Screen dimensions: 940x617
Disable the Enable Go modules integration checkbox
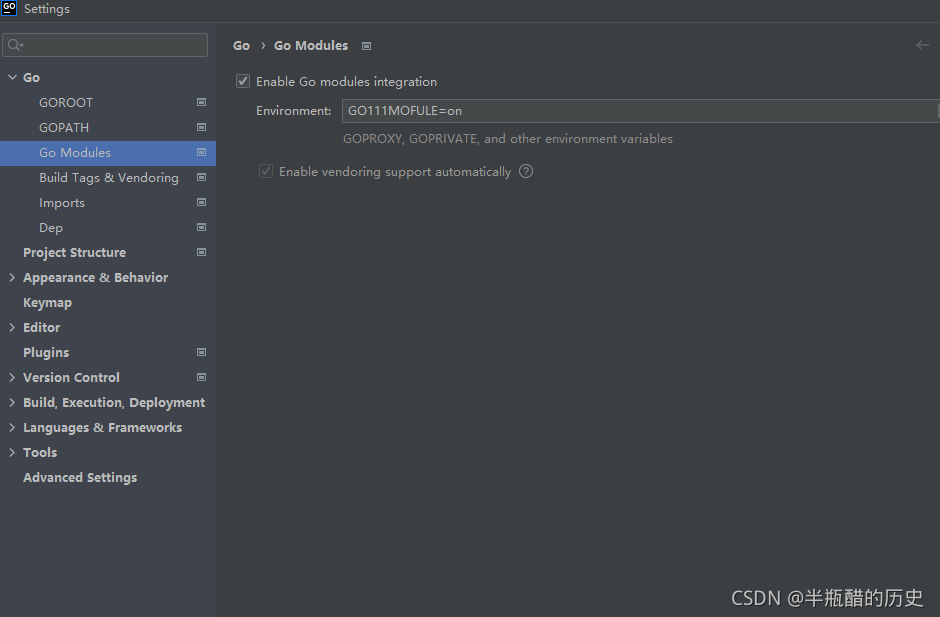click(x=242, y=81)
